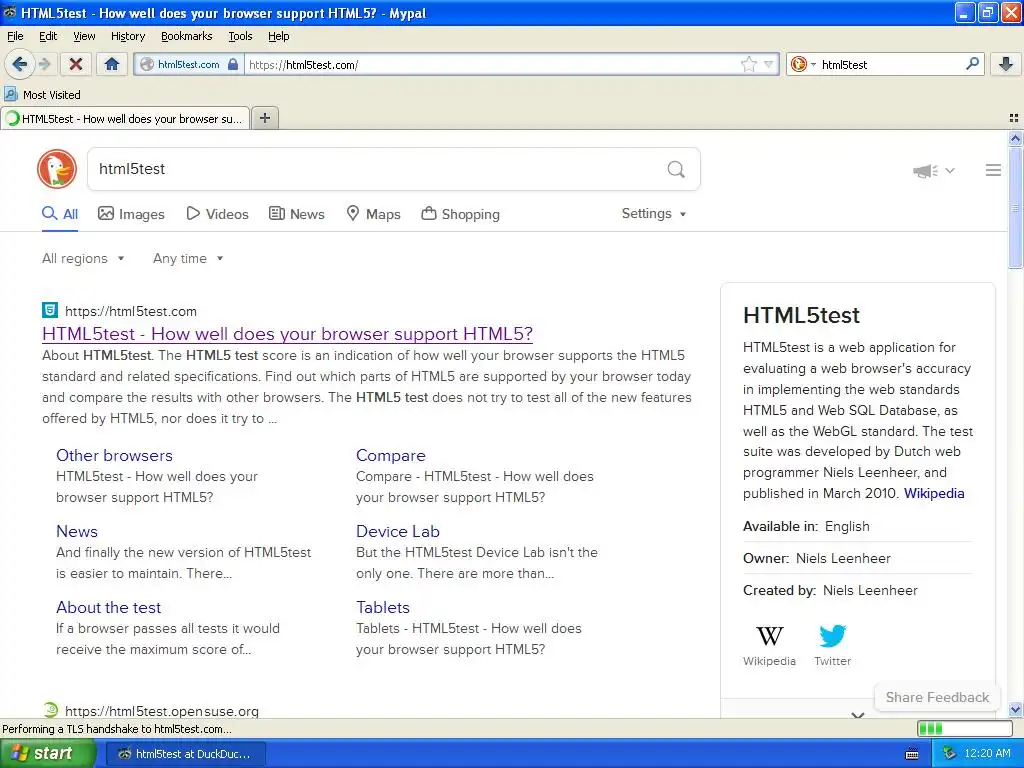Switch to News results tab
The height and width of the screenshot is (768, 1024).
pyautogui.click(x=296, y=214)
